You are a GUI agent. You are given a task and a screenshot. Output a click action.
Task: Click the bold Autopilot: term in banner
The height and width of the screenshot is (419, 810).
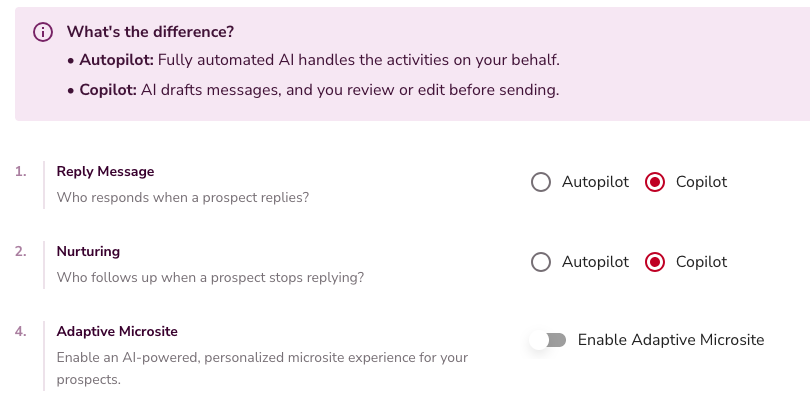[118, 60]
